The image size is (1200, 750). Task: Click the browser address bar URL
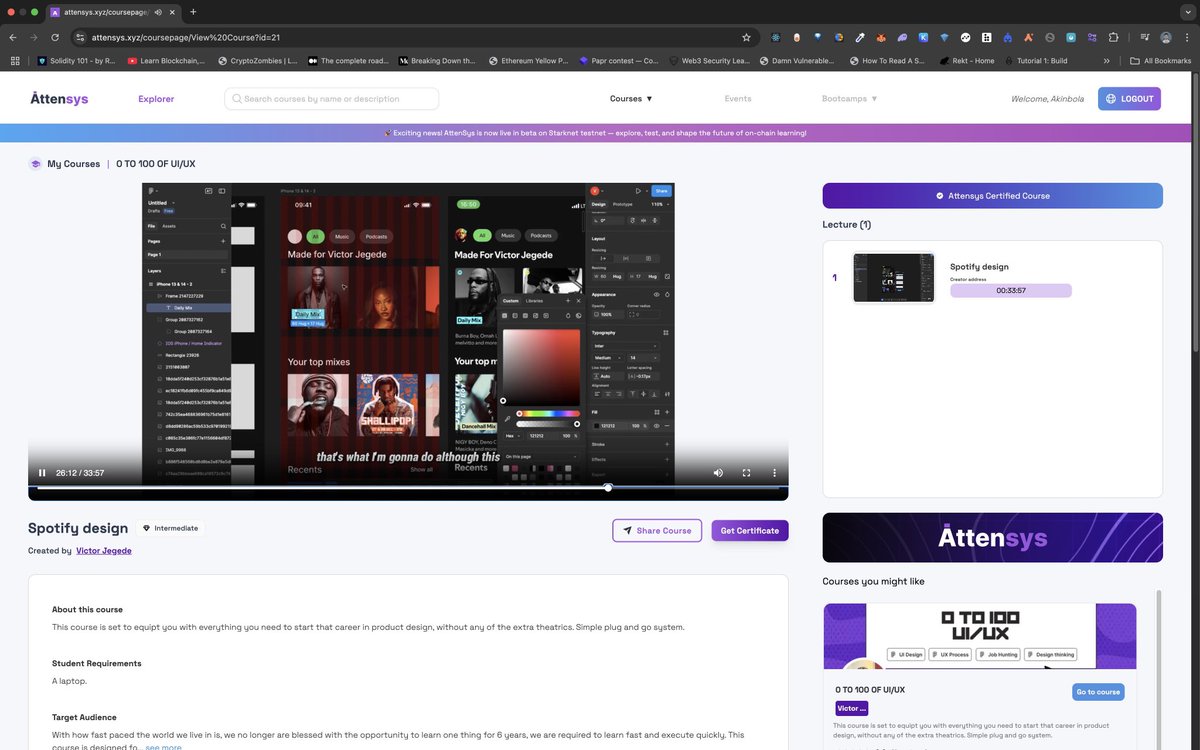[186, 37]
